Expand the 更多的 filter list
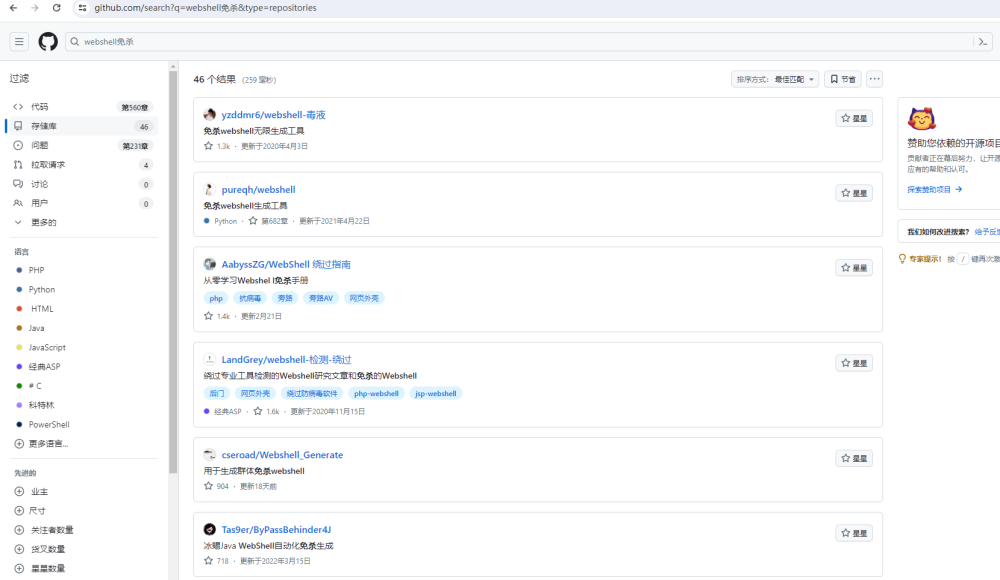 pos(82,223)
